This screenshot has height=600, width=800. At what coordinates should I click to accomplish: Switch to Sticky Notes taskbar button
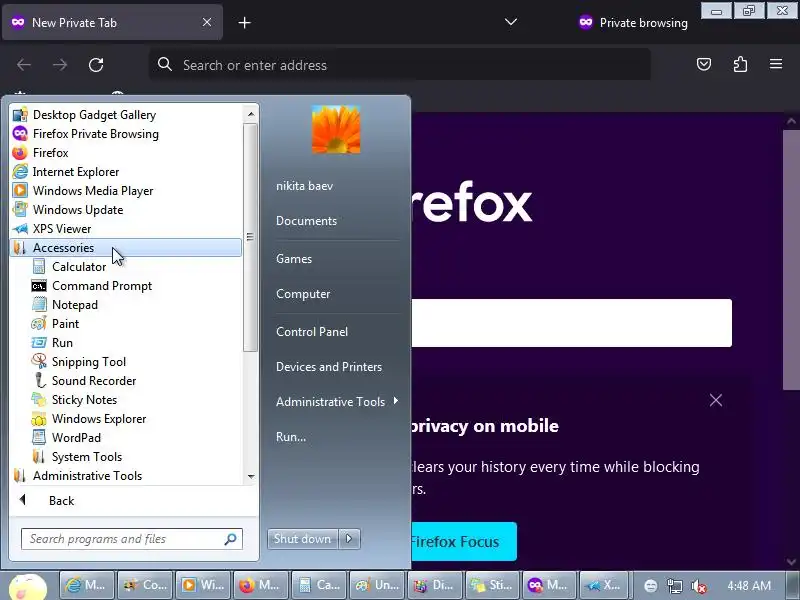coord(493,585)
